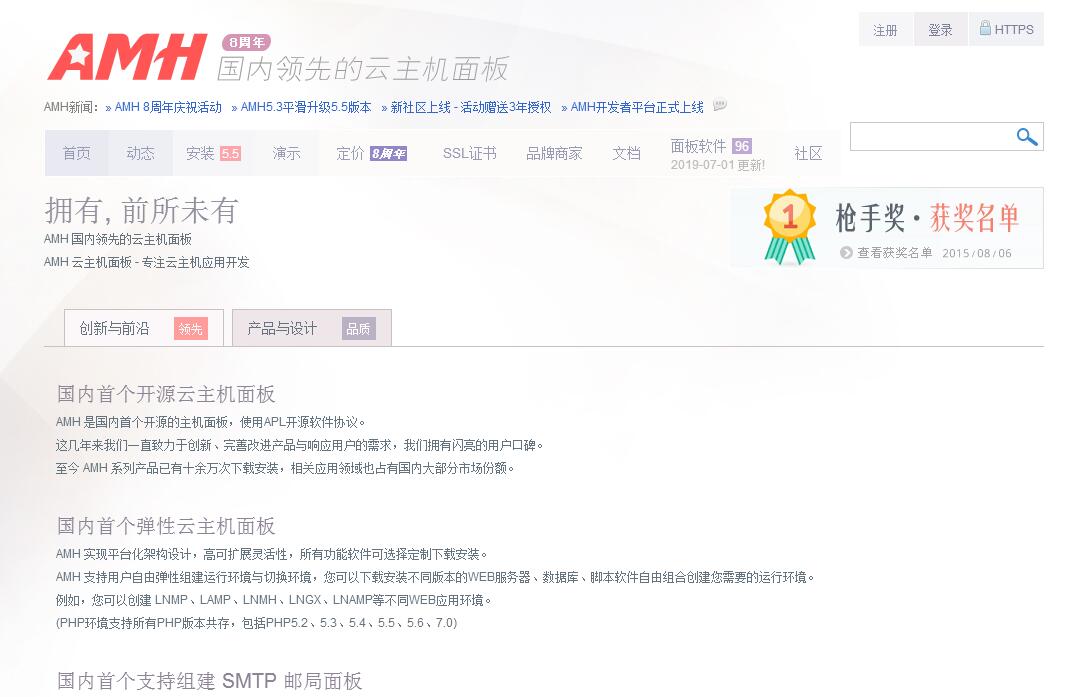Click the arrow icon beside 查看获奖名单
The width and height of the screenshot is (1081, 697).
click(x=846, y=253)
